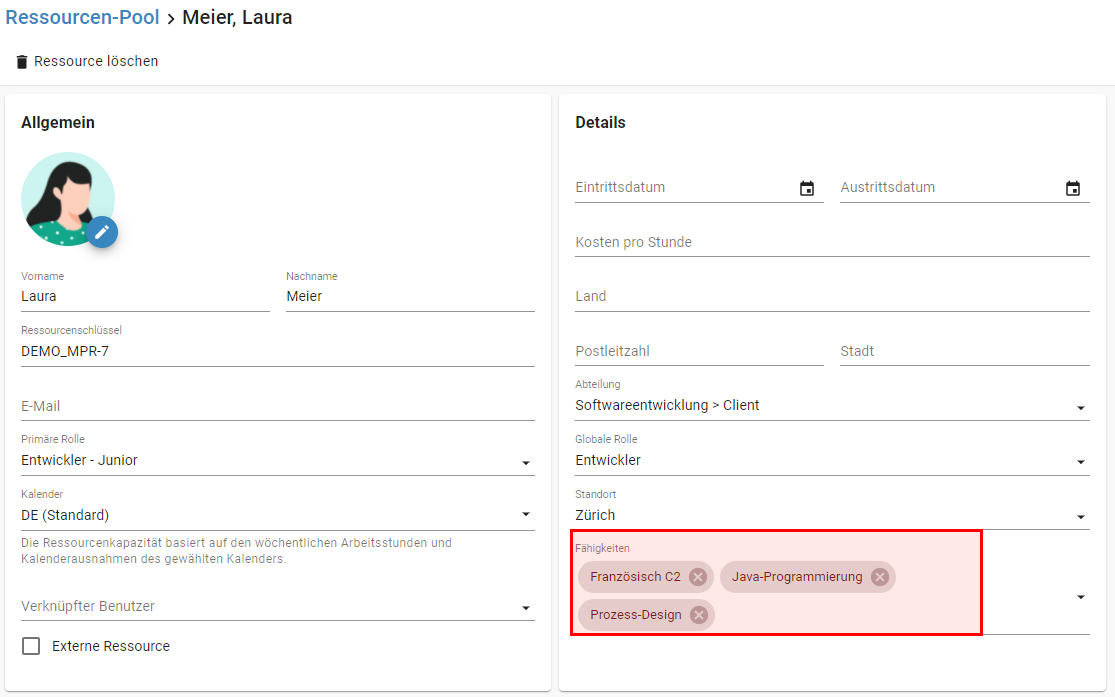
Task: Focus the Kosten pro Stunde field
Action: click(x=831, y=242)
